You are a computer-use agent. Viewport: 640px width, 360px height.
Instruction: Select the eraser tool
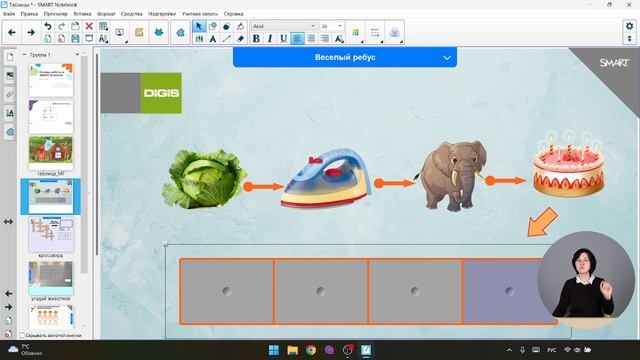(x=240, y=39)
